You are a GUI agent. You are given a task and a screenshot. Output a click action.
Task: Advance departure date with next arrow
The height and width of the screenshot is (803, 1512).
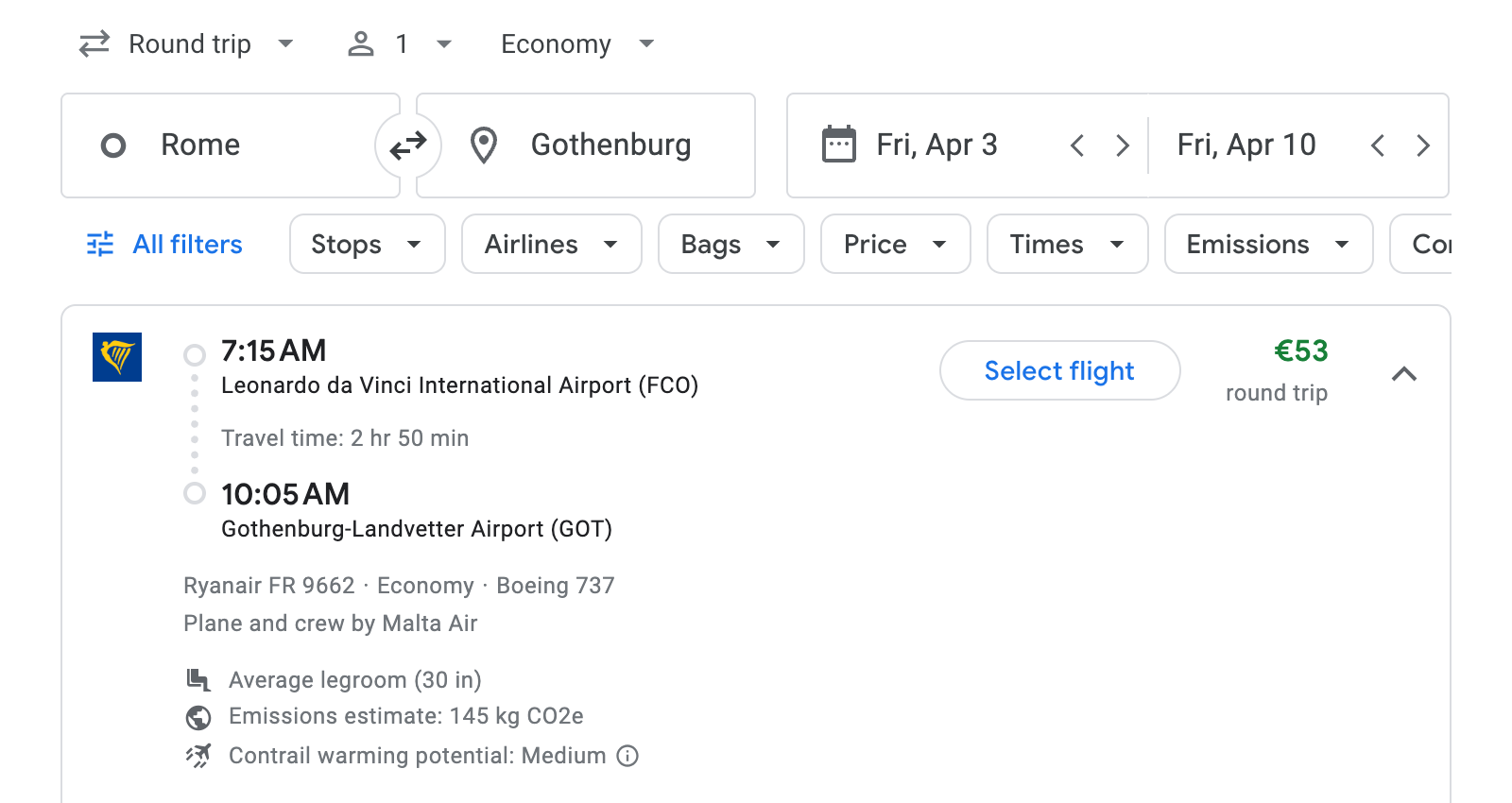click(1122, 145)
